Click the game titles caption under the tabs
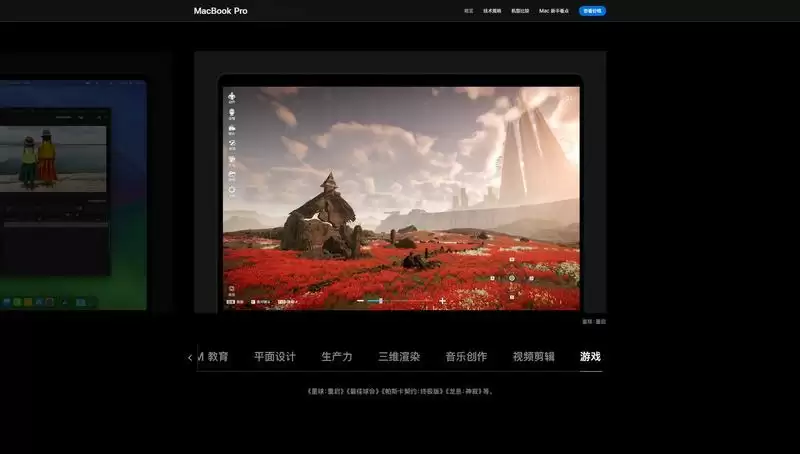This screenshot has height=454, width=800. click(x=400, y=391)
